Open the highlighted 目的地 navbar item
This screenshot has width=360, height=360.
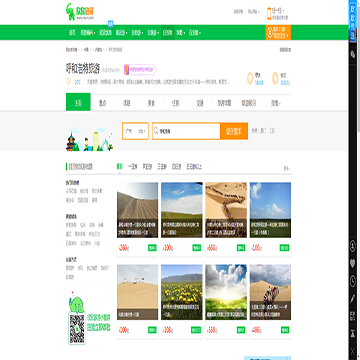pos(167,33)
